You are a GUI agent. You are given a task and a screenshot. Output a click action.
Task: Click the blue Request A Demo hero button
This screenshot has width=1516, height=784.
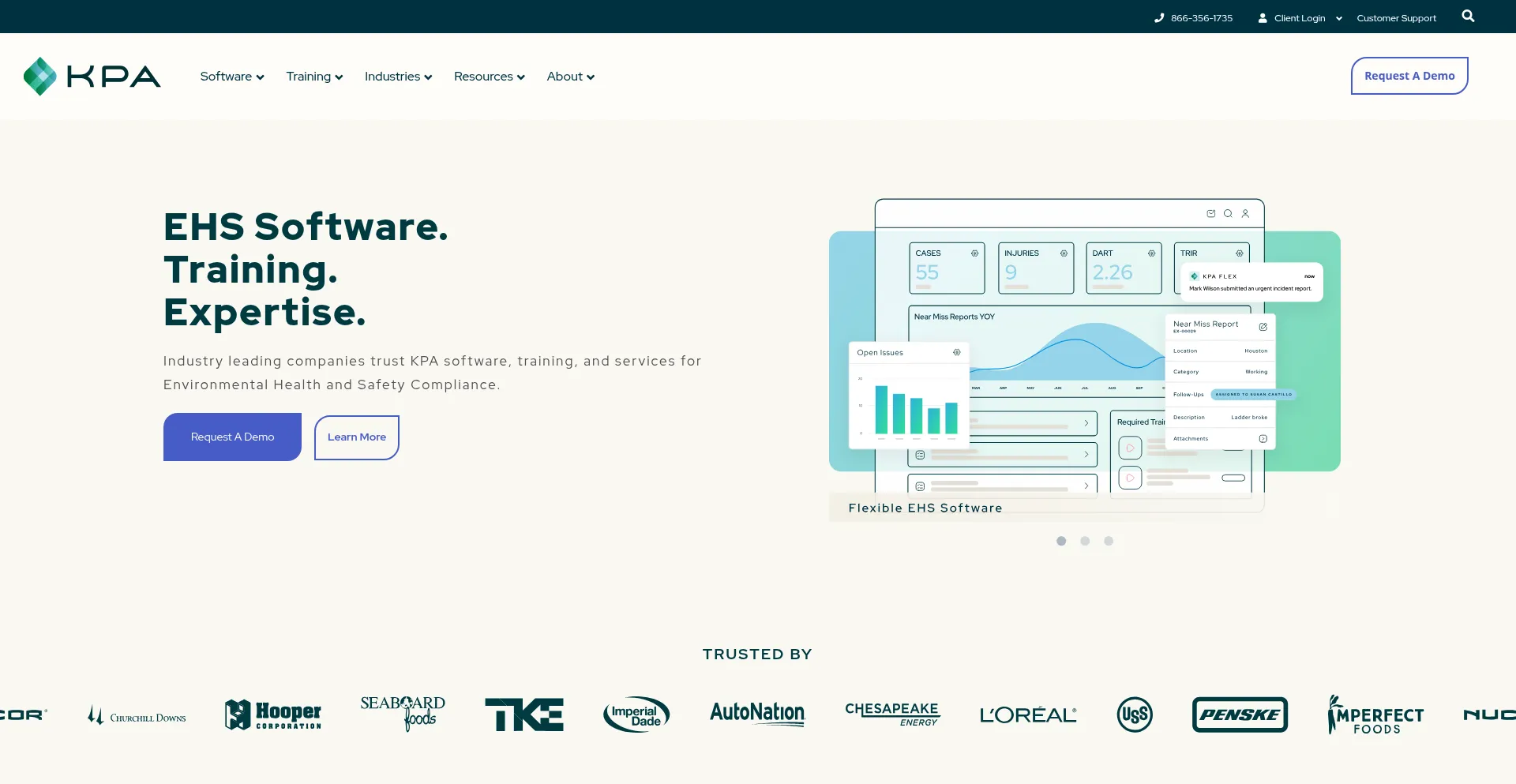[232, 437]
